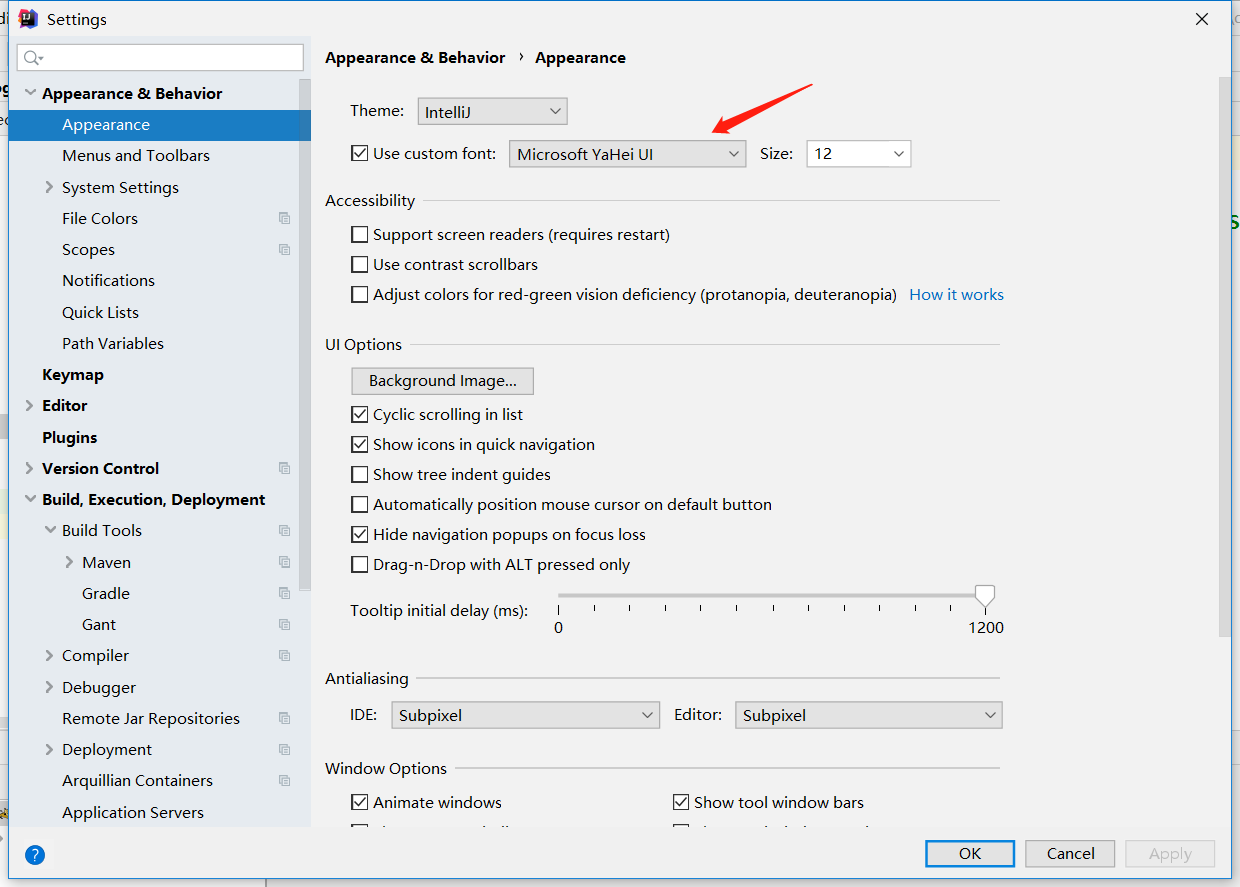
Task: Expand the Editor tree node
Action: (29, 406)
